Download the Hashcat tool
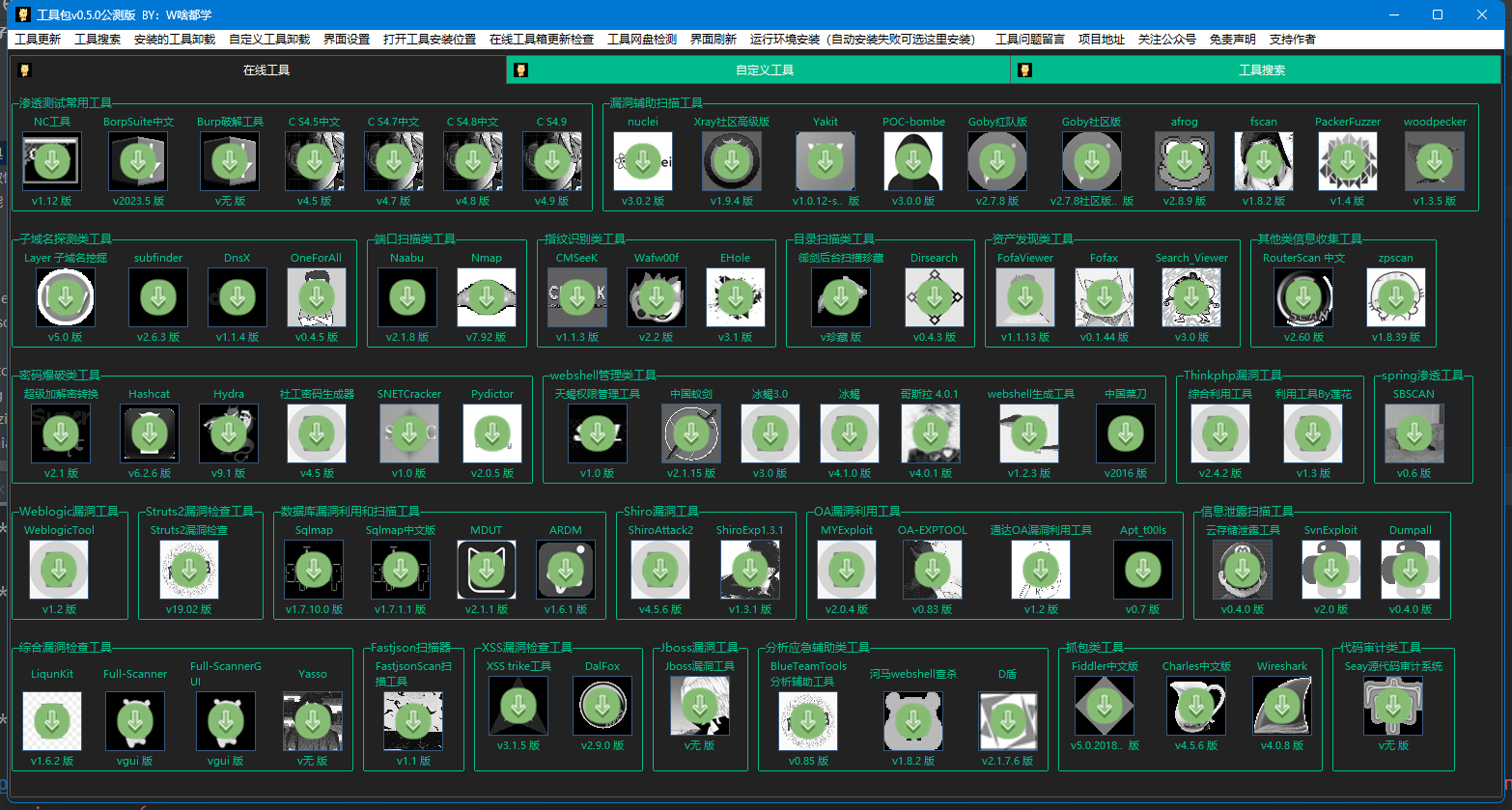1512x810 pixels. (x=150, y=433)
